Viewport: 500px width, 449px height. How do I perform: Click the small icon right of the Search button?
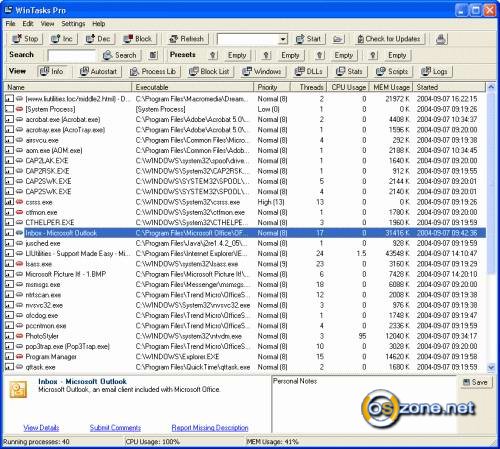coord(153,55)
